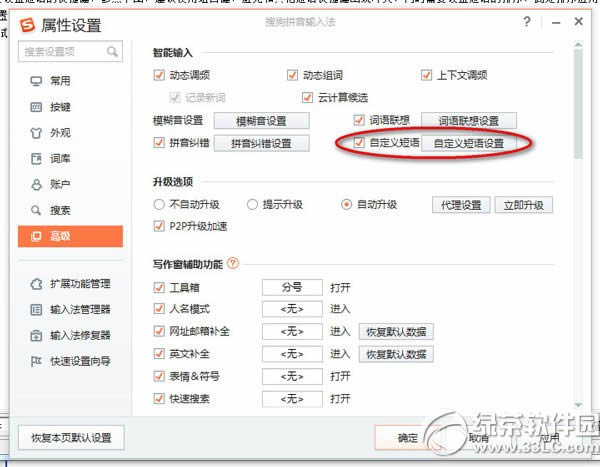Open 拼音纠错设置 button
The width and height of the screenshot is (600, 467).
click(x=262, y=144)
